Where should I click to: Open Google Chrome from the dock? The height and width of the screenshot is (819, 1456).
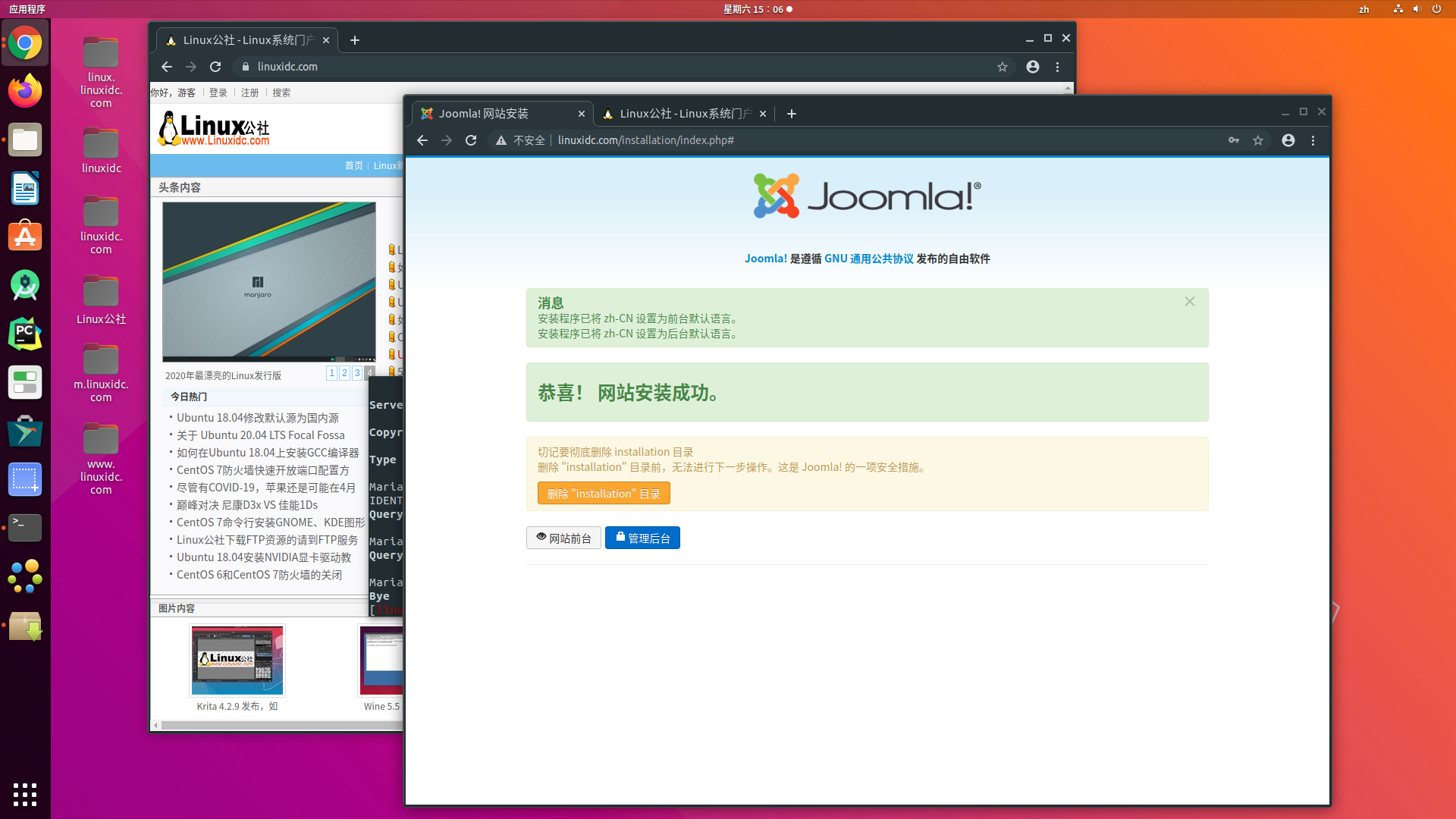pos(25,43)
